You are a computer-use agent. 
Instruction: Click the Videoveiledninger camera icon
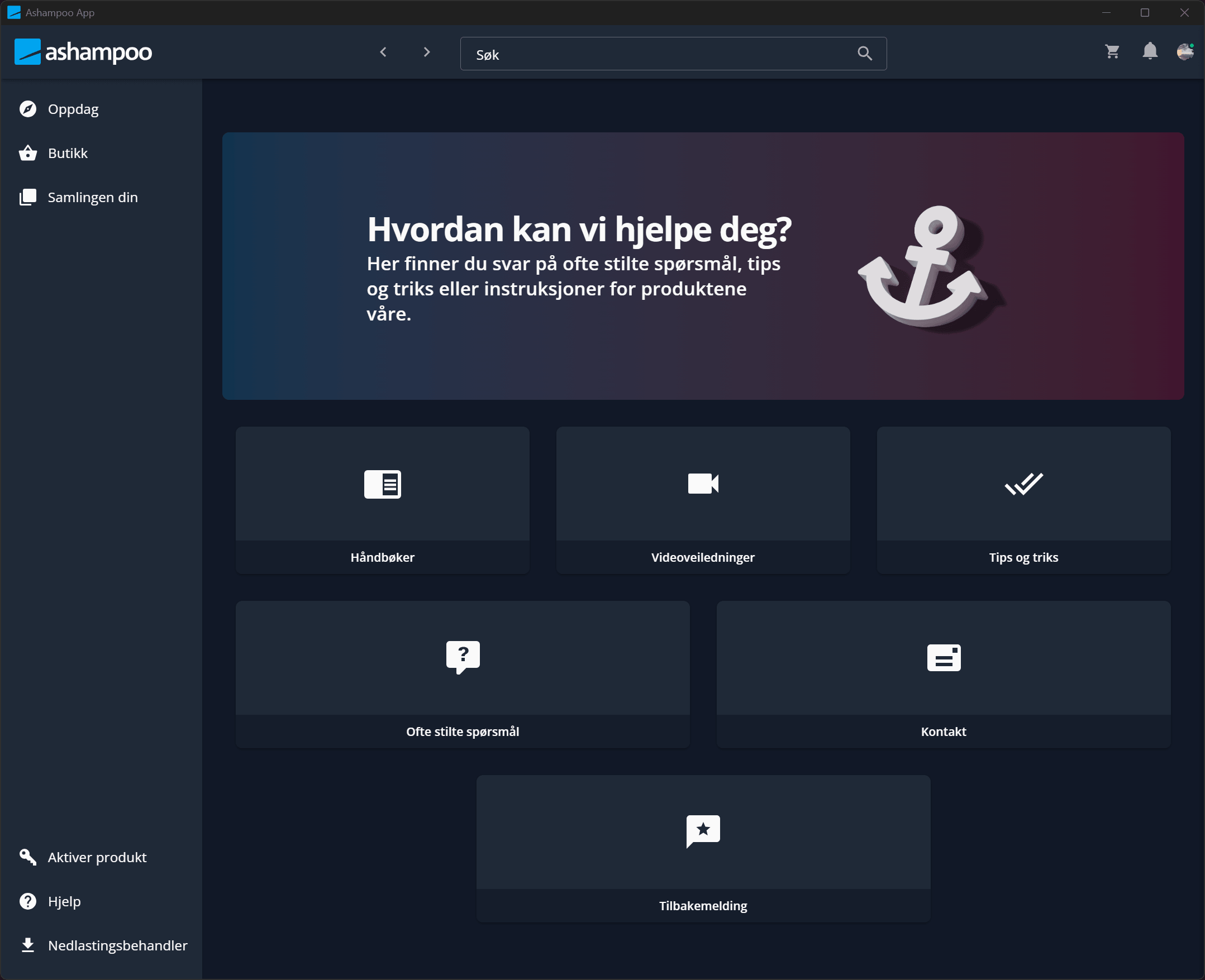703,484
